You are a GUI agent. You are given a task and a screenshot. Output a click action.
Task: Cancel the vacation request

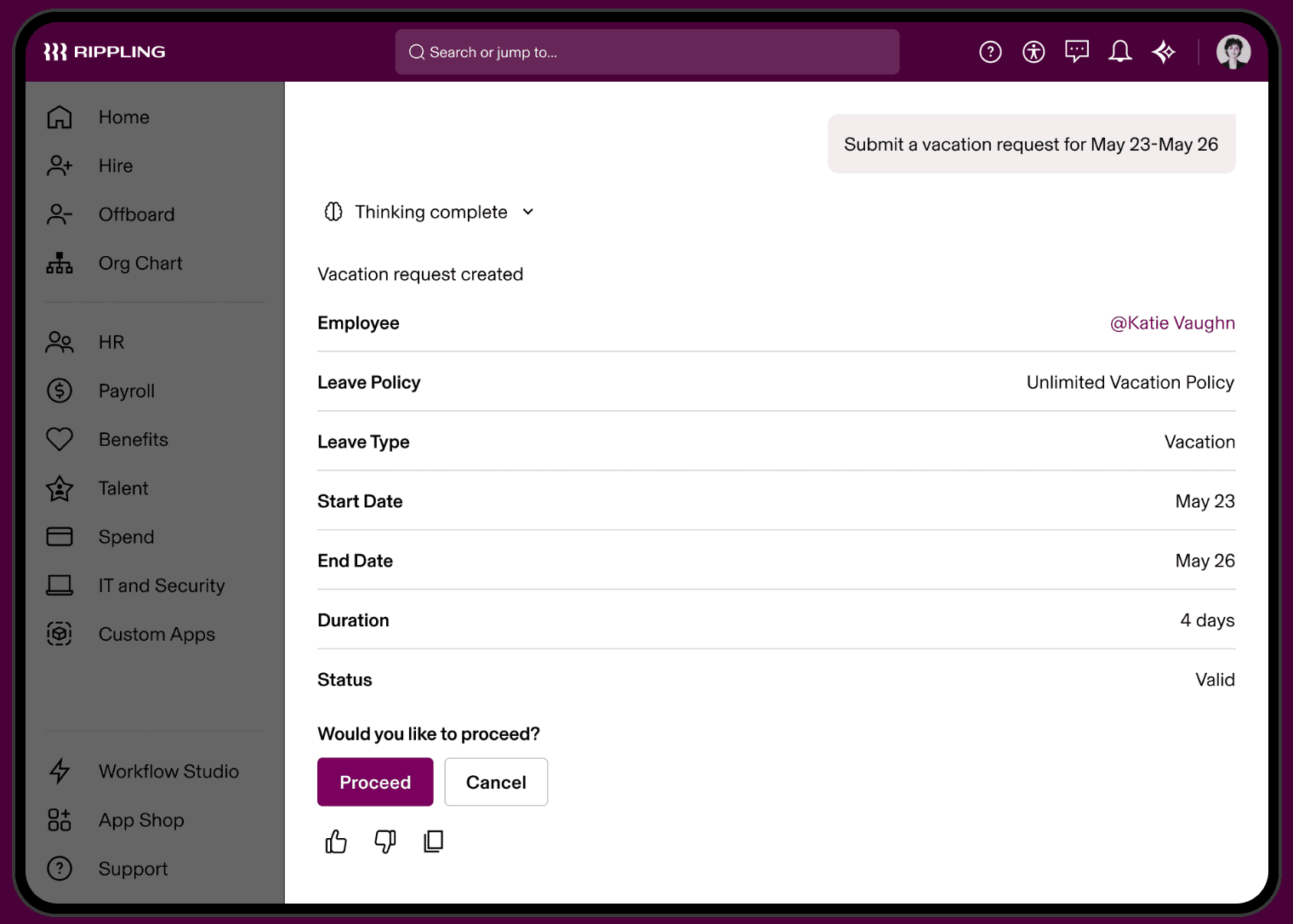click(496, 782)
